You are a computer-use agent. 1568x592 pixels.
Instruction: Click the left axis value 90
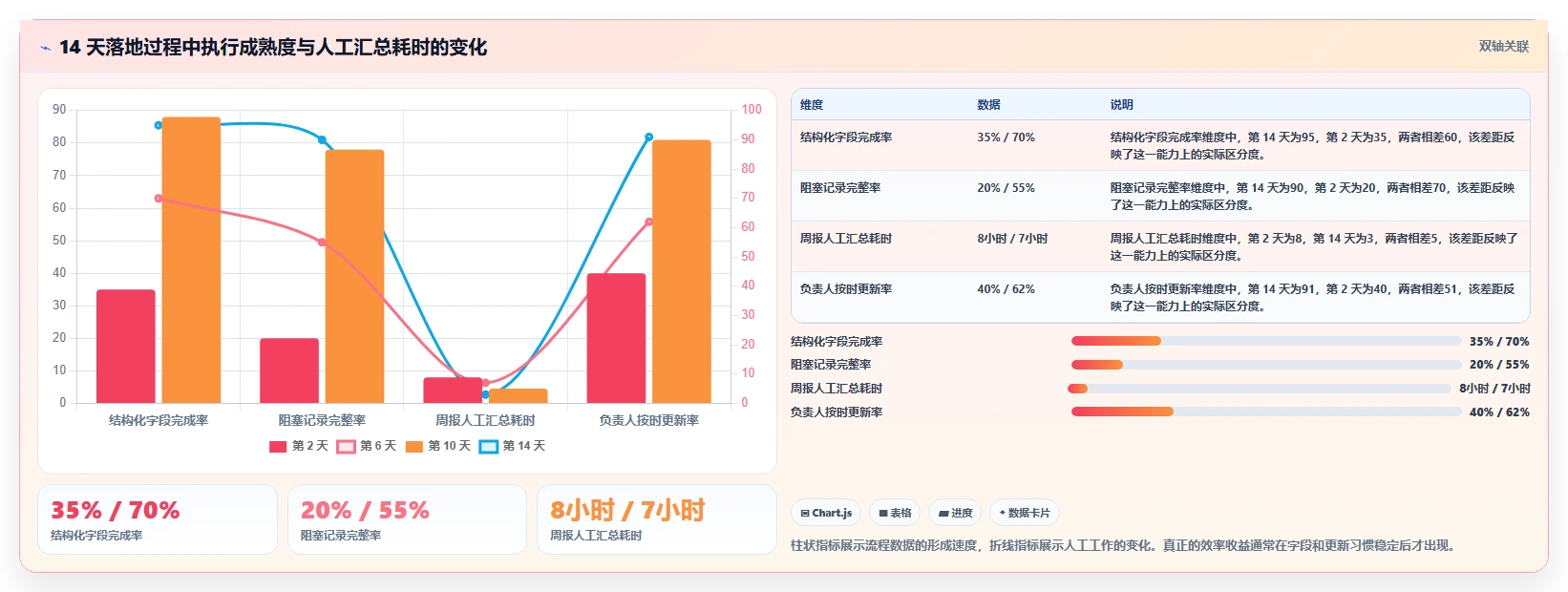pyautogui.click(x=59, y=110)
